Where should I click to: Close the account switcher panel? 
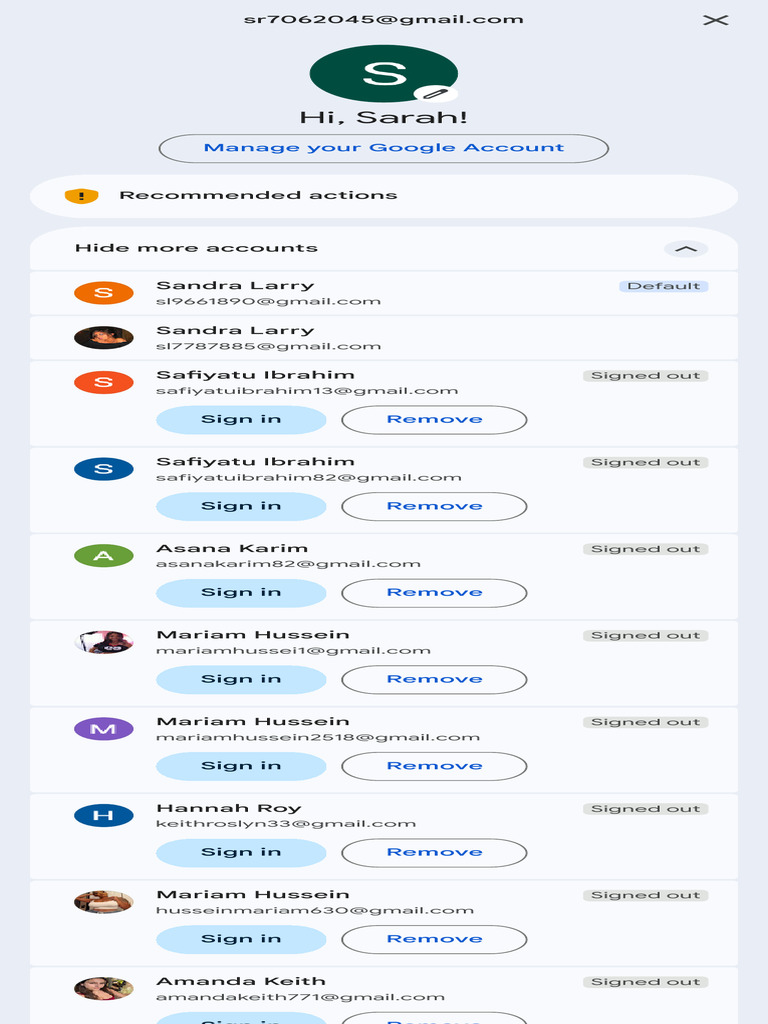point(715,20)
